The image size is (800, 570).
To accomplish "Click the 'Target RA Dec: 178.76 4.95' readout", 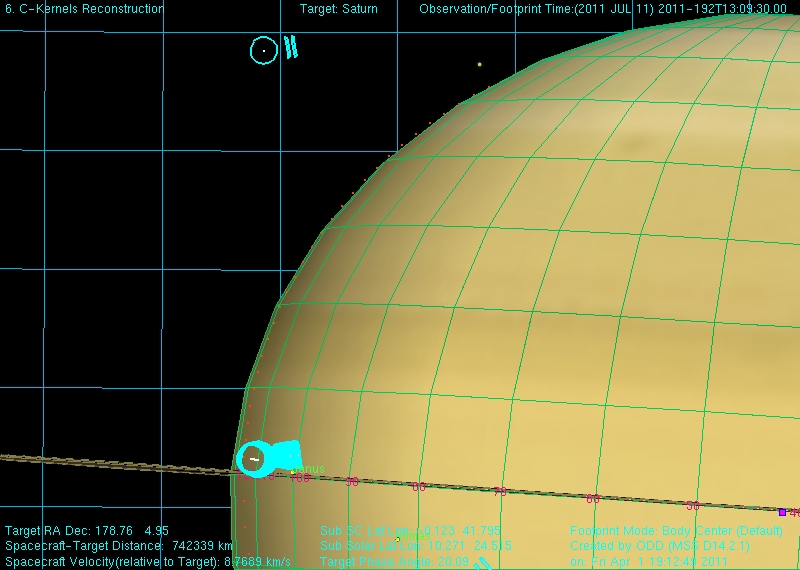I will point(87,531).
